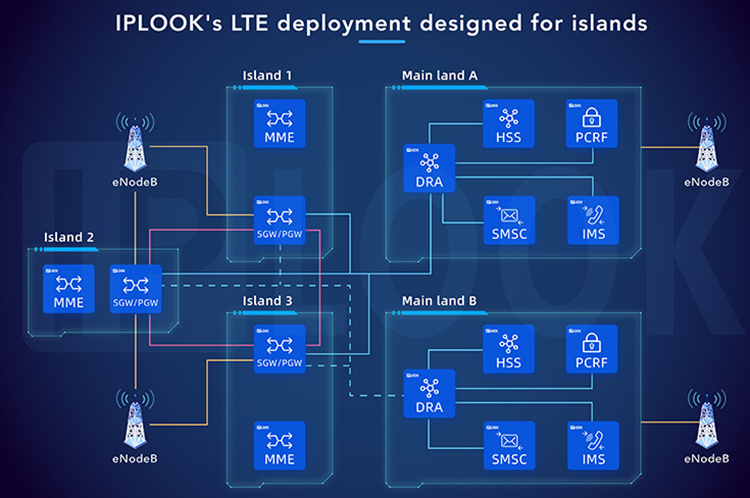The image size is (750, 498).
Task: Click the 'eNodeB' caption left of Island 3
Action: 135,459
